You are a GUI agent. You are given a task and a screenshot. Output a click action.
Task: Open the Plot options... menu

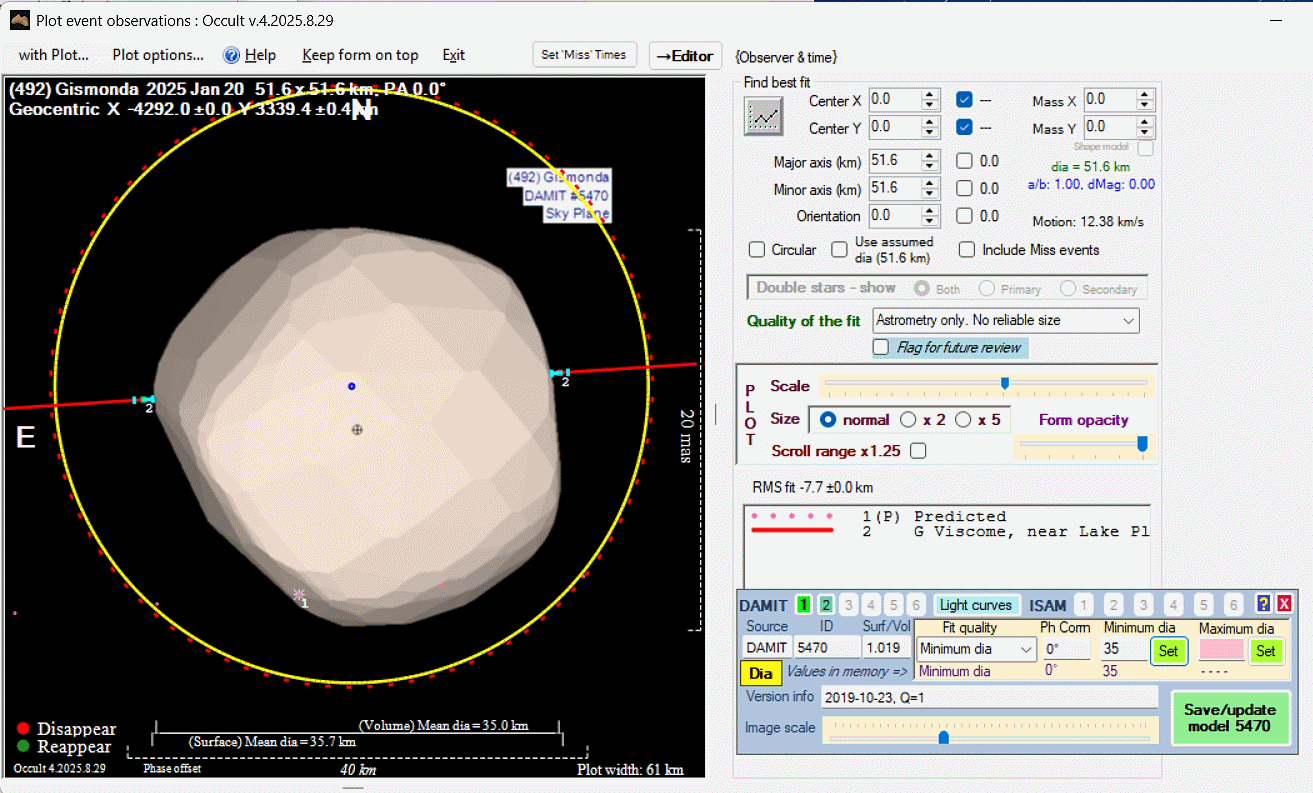click(158, 56)
